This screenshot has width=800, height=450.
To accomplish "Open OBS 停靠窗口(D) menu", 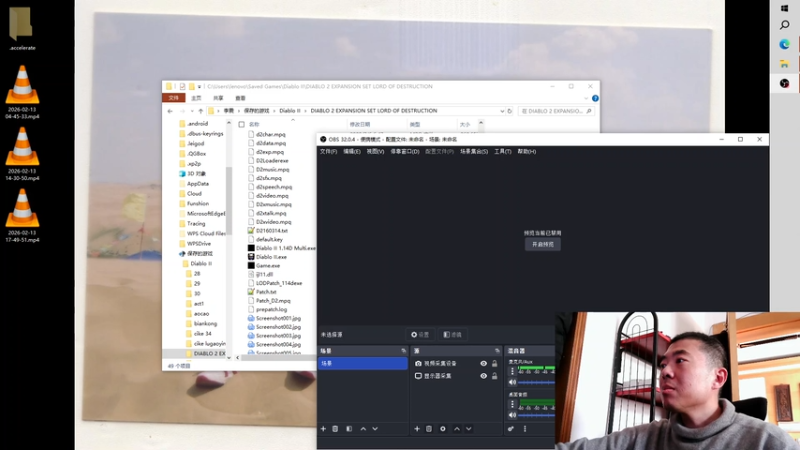I will pyautogui.click(x=405, y=152).
